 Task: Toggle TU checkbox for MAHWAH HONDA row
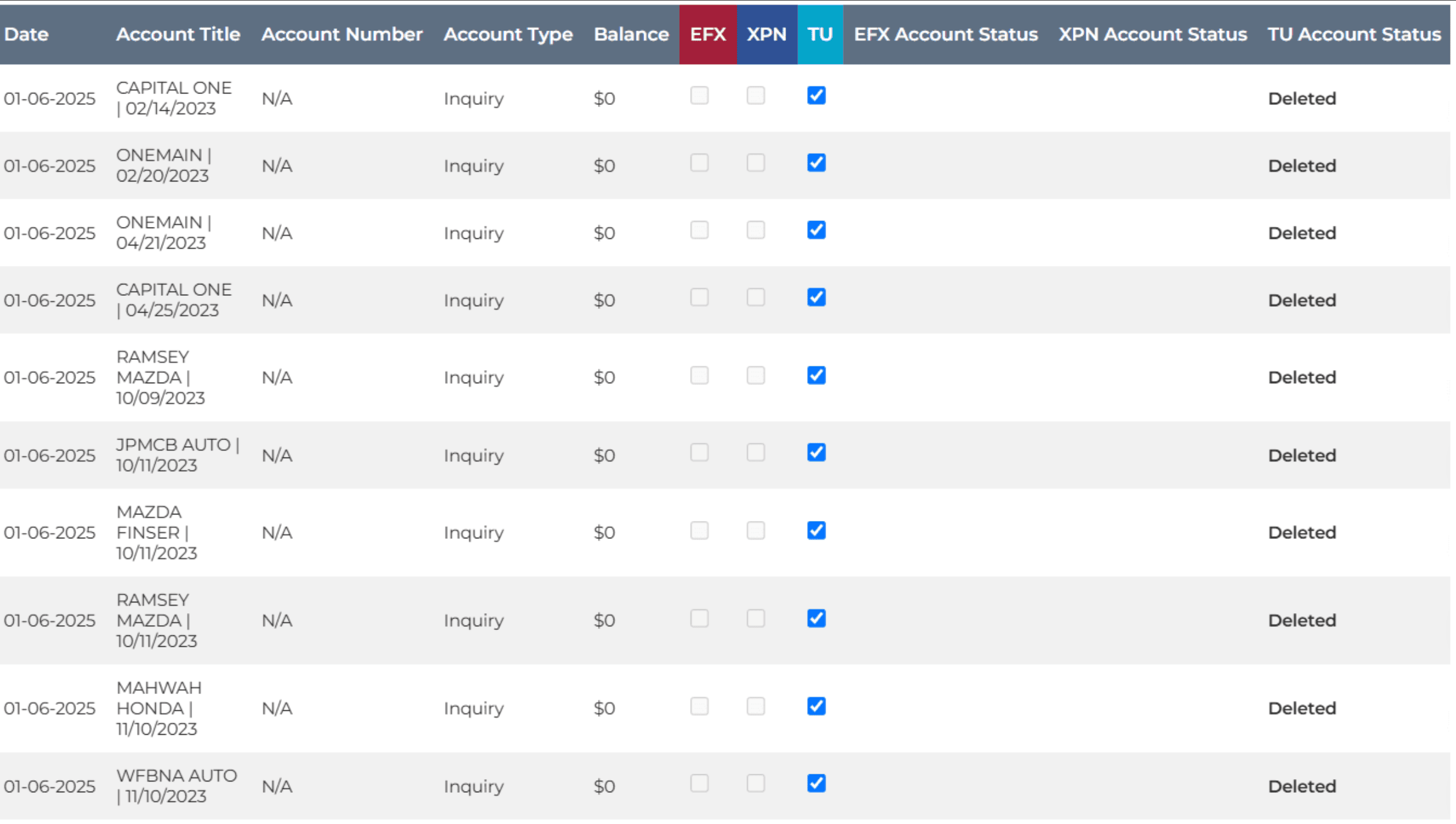click(816, 707)
